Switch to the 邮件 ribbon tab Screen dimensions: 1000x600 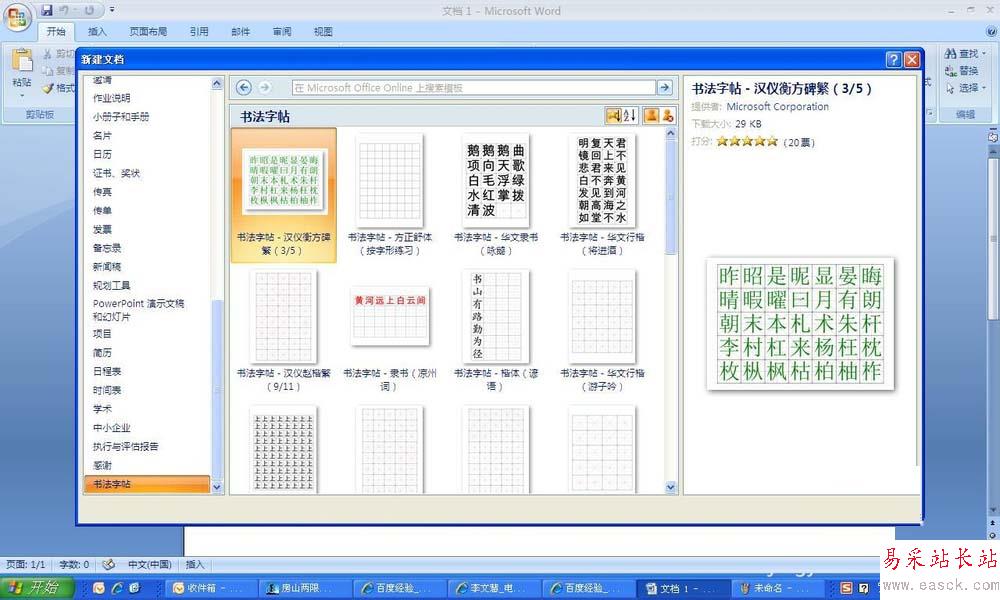pyautogui.click(x=240, y=31)
